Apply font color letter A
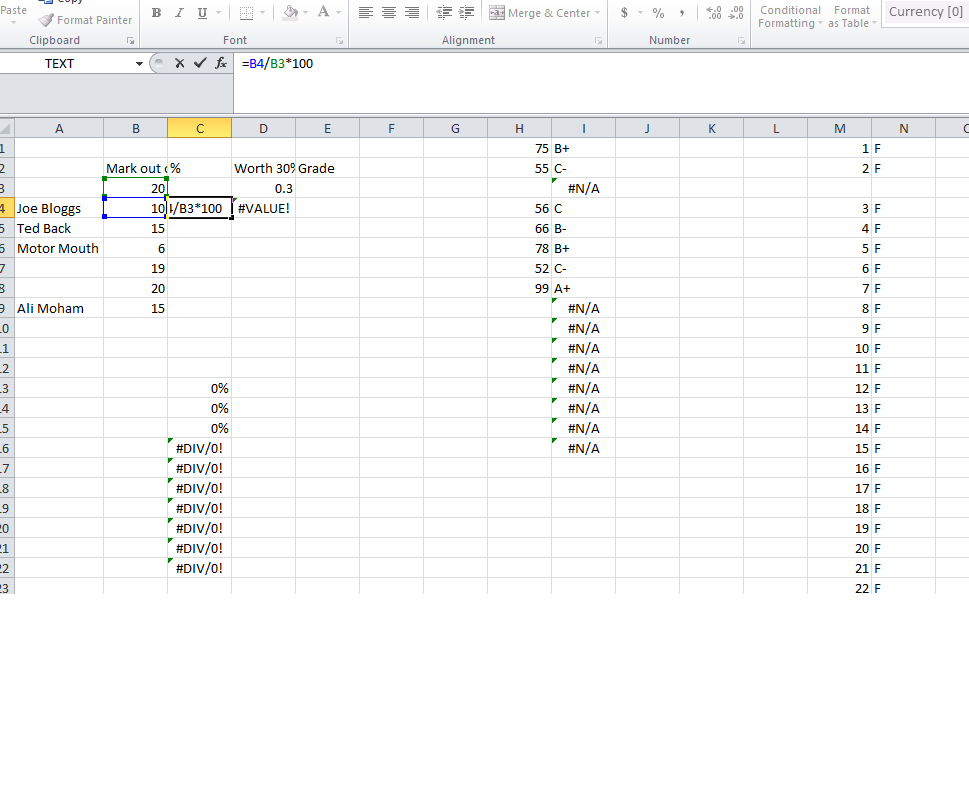 coord(323,12)
